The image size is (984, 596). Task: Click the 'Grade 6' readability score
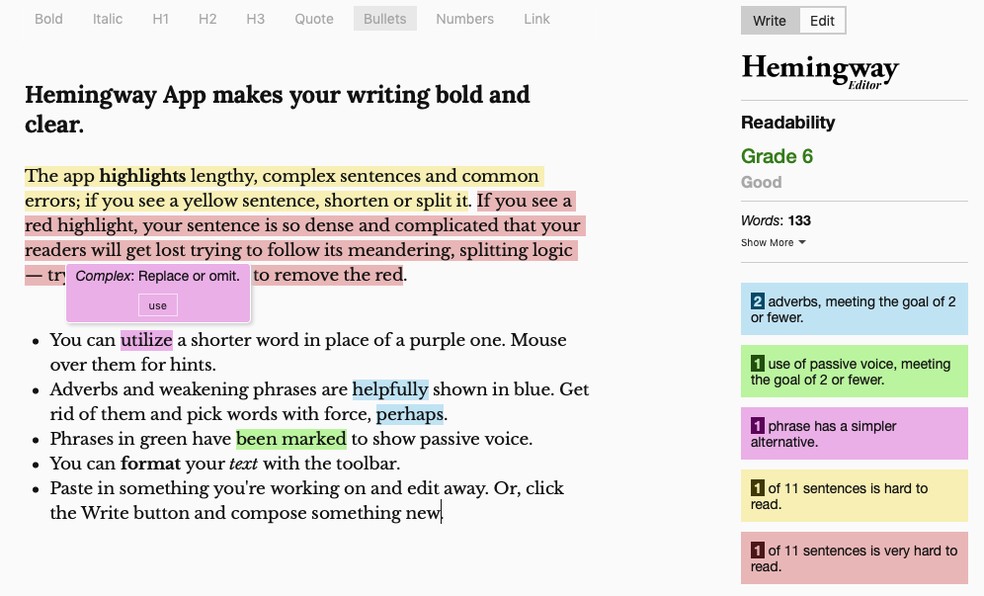tap(777, 156)
